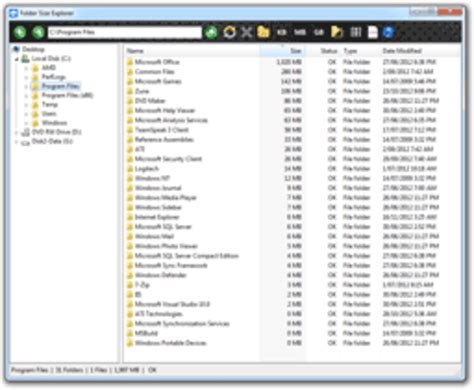474x390 pixels.
Task: Select the Reference Assemblies row name
Action: tap(164, 139)
